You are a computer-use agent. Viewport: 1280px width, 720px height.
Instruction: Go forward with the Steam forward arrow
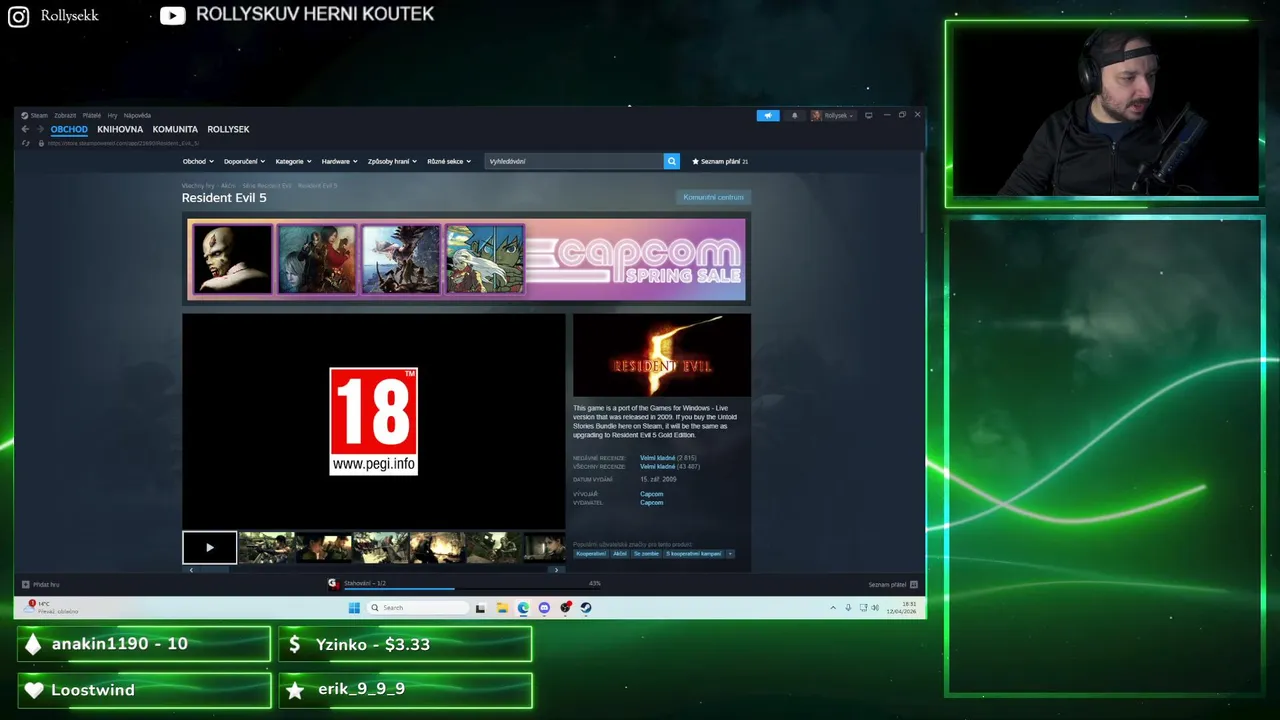[x=40, y=129]
